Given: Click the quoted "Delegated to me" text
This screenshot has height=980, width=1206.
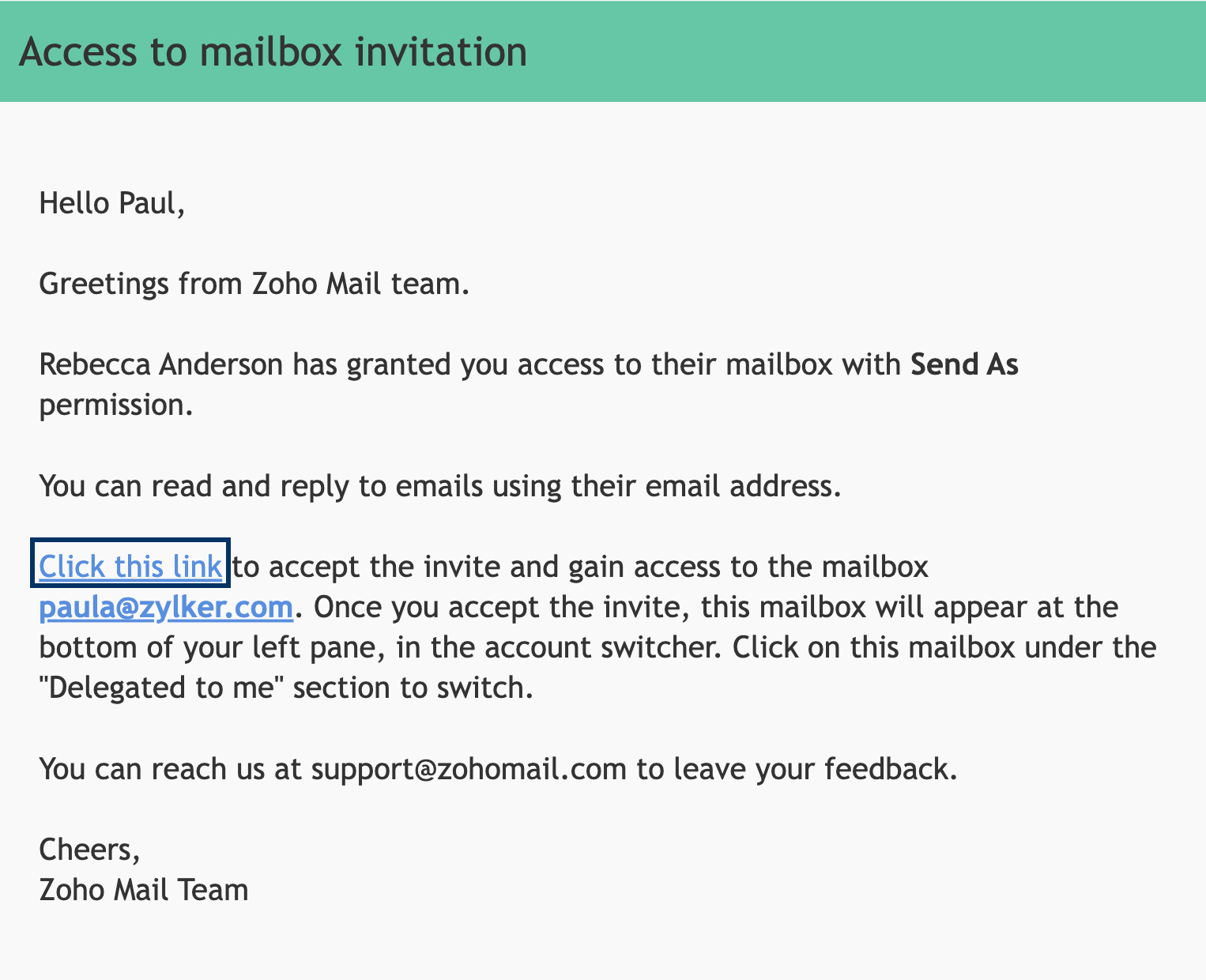Looking at the screenshot, I should pos(161,688).
